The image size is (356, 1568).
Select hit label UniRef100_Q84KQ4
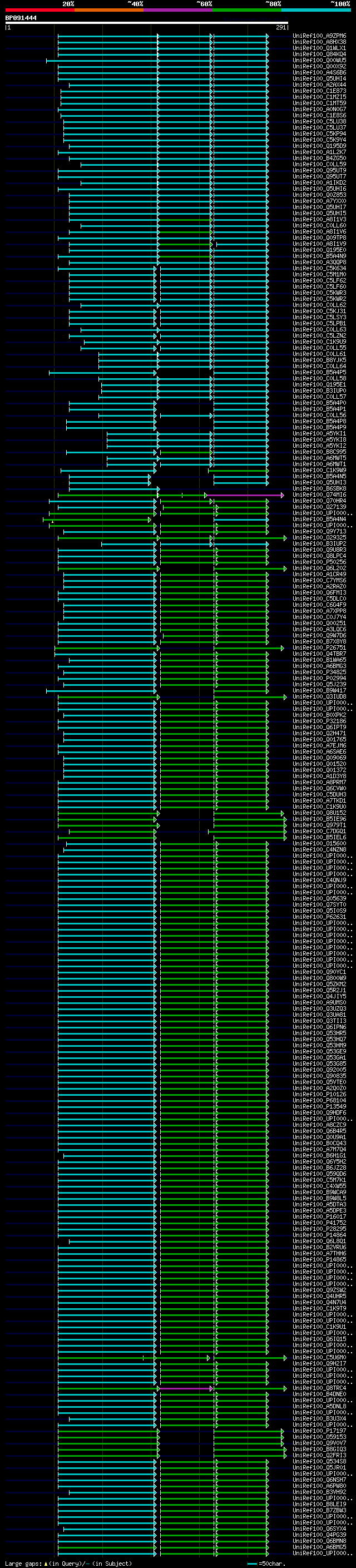[x=319, y=54]
